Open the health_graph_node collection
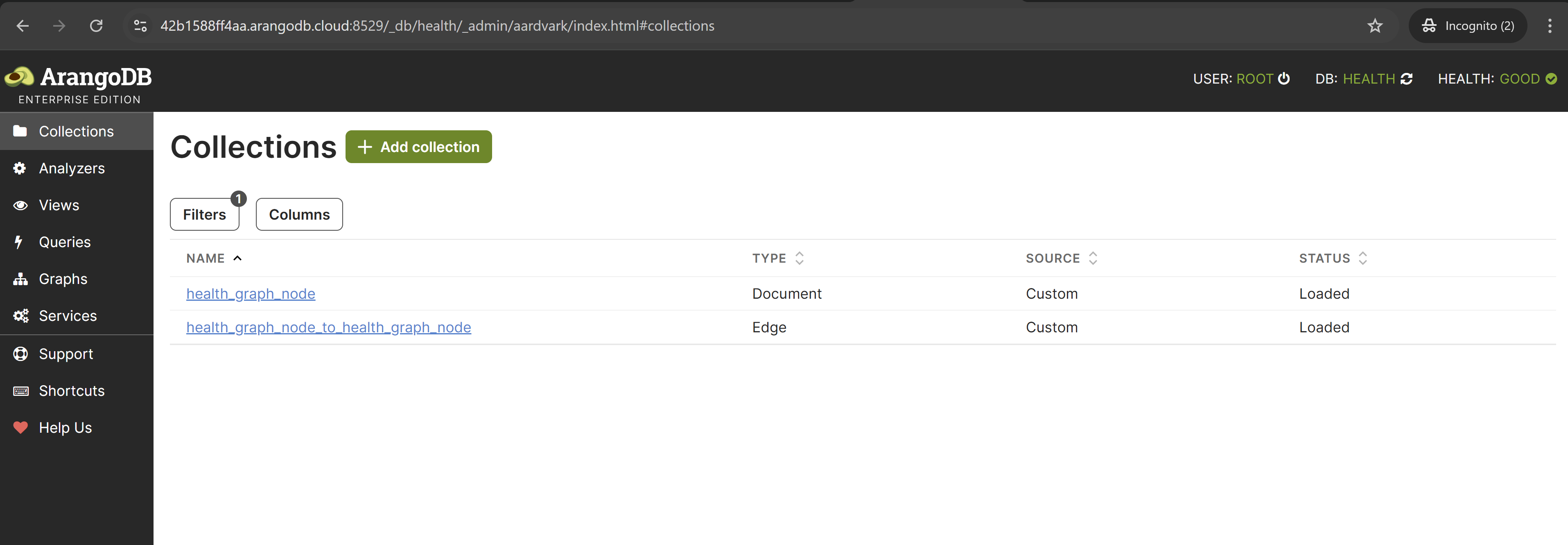The image size is (1568, 545). (250, 293)
